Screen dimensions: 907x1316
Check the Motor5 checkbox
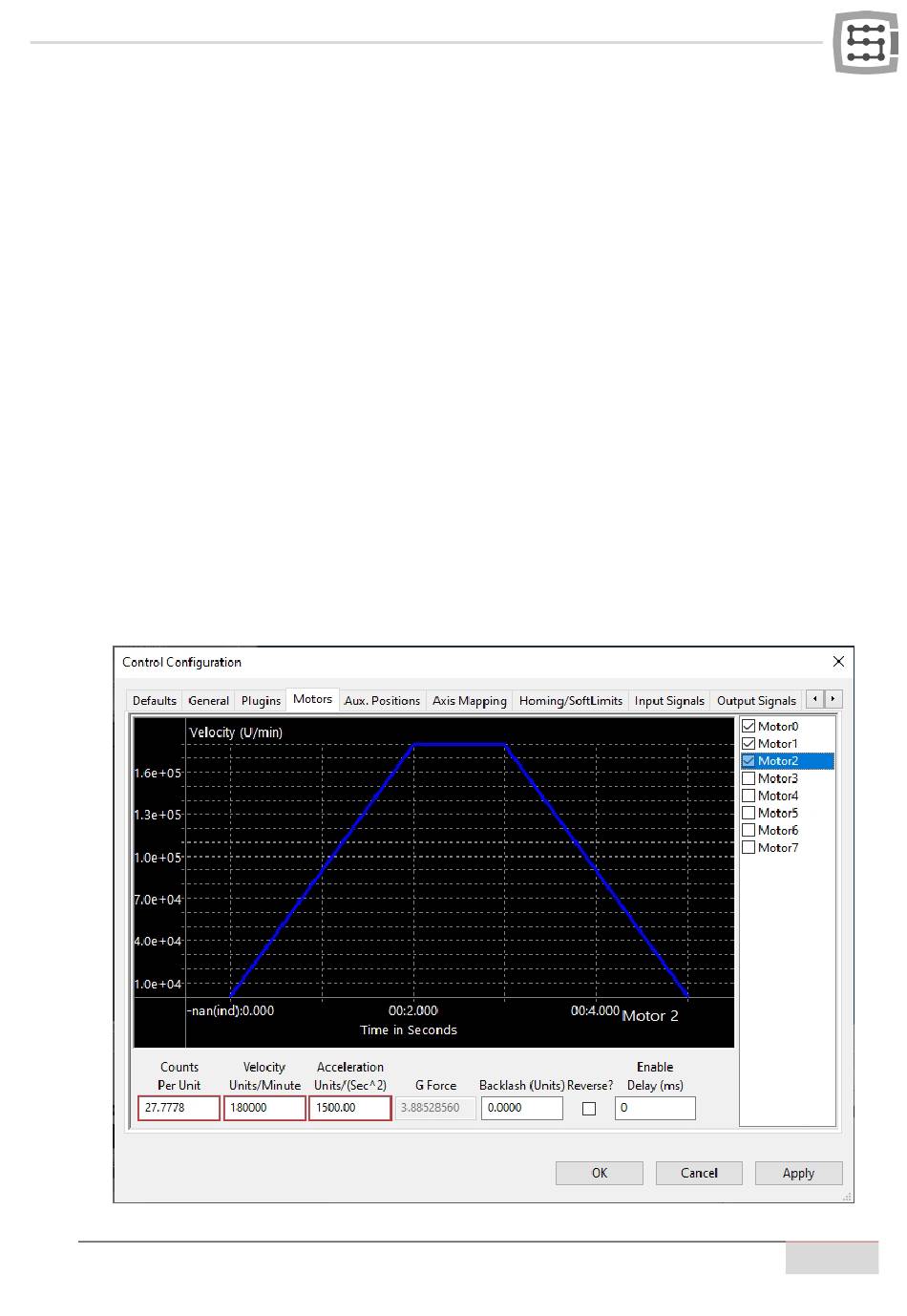pos(749,813)
